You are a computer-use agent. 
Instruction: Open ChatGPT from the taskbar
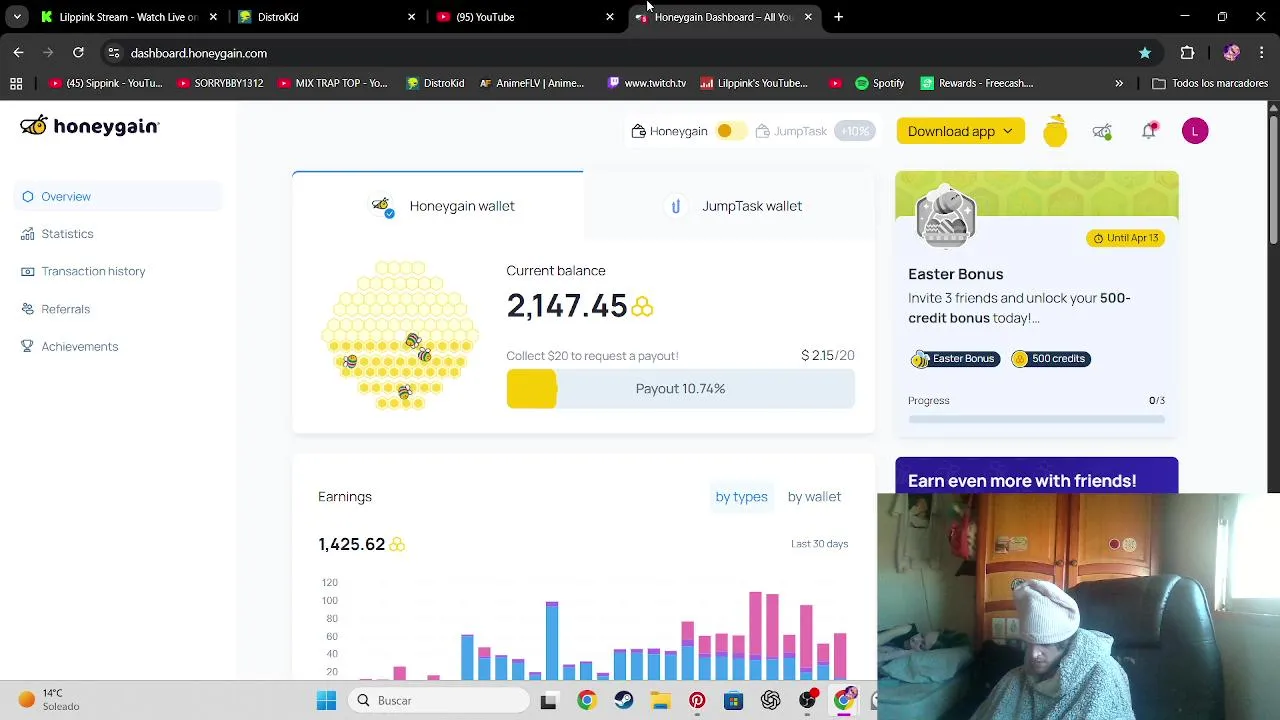770,701
